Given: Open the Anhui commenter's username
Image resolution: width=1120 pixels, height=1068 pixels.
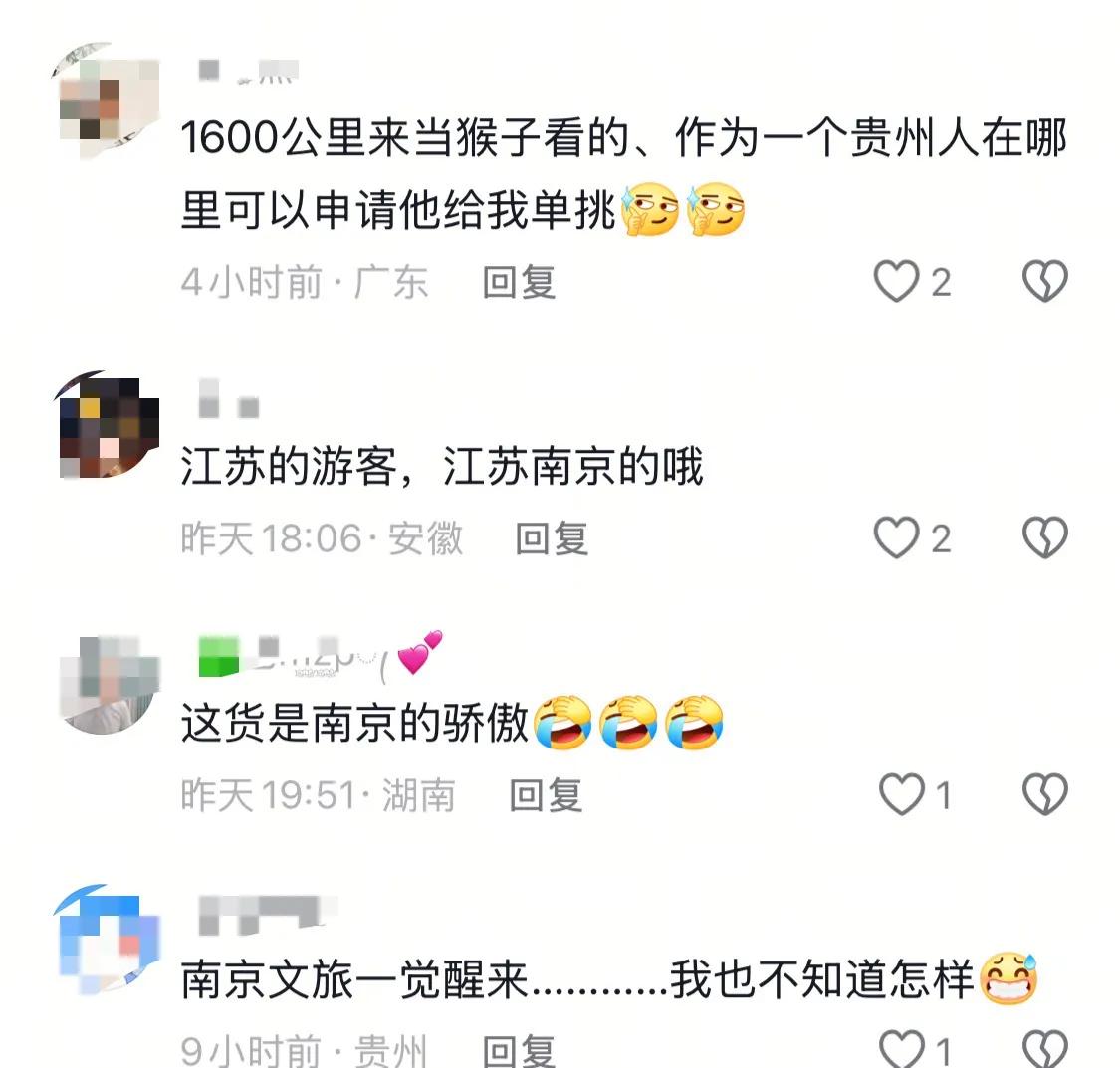Looking at the screenshot, I should click(x=229, y=399).
